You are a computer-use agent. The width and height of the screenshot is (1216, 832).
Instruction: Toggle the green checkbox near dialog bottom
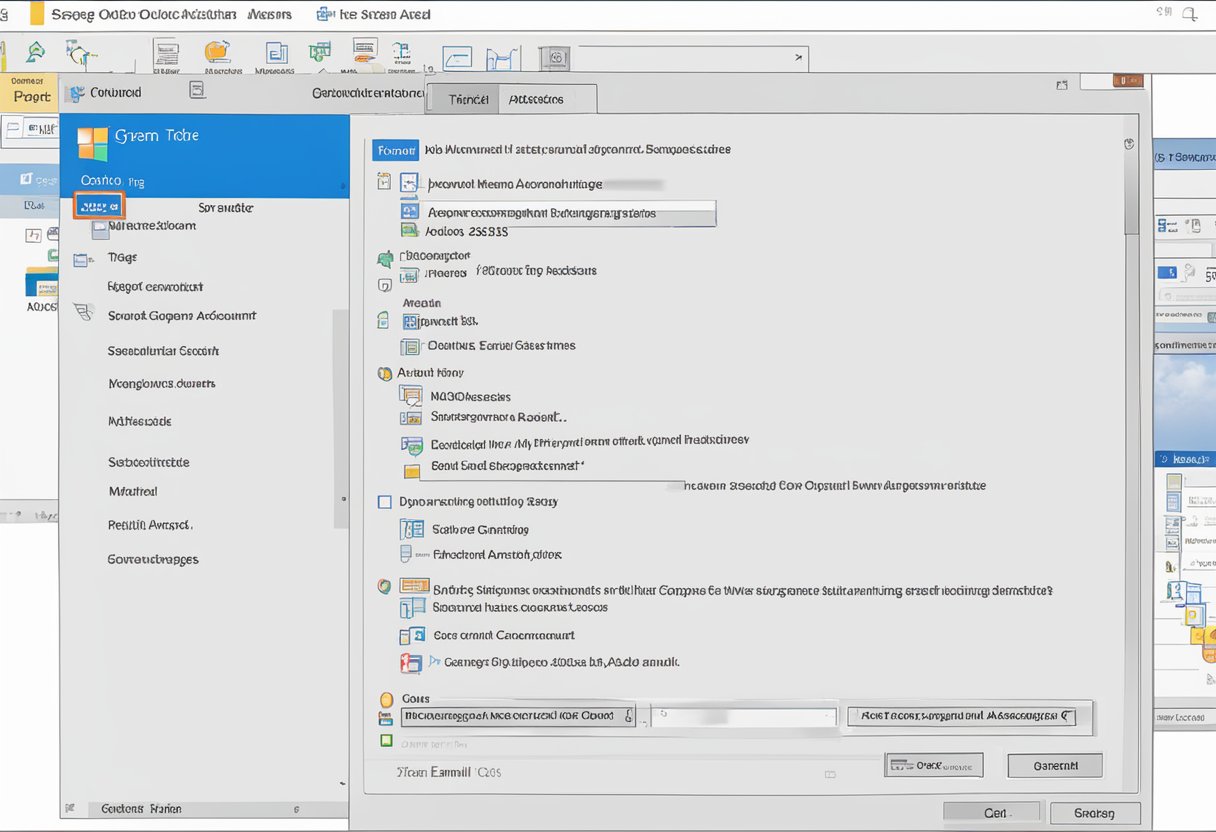click(x=386, y=741)
